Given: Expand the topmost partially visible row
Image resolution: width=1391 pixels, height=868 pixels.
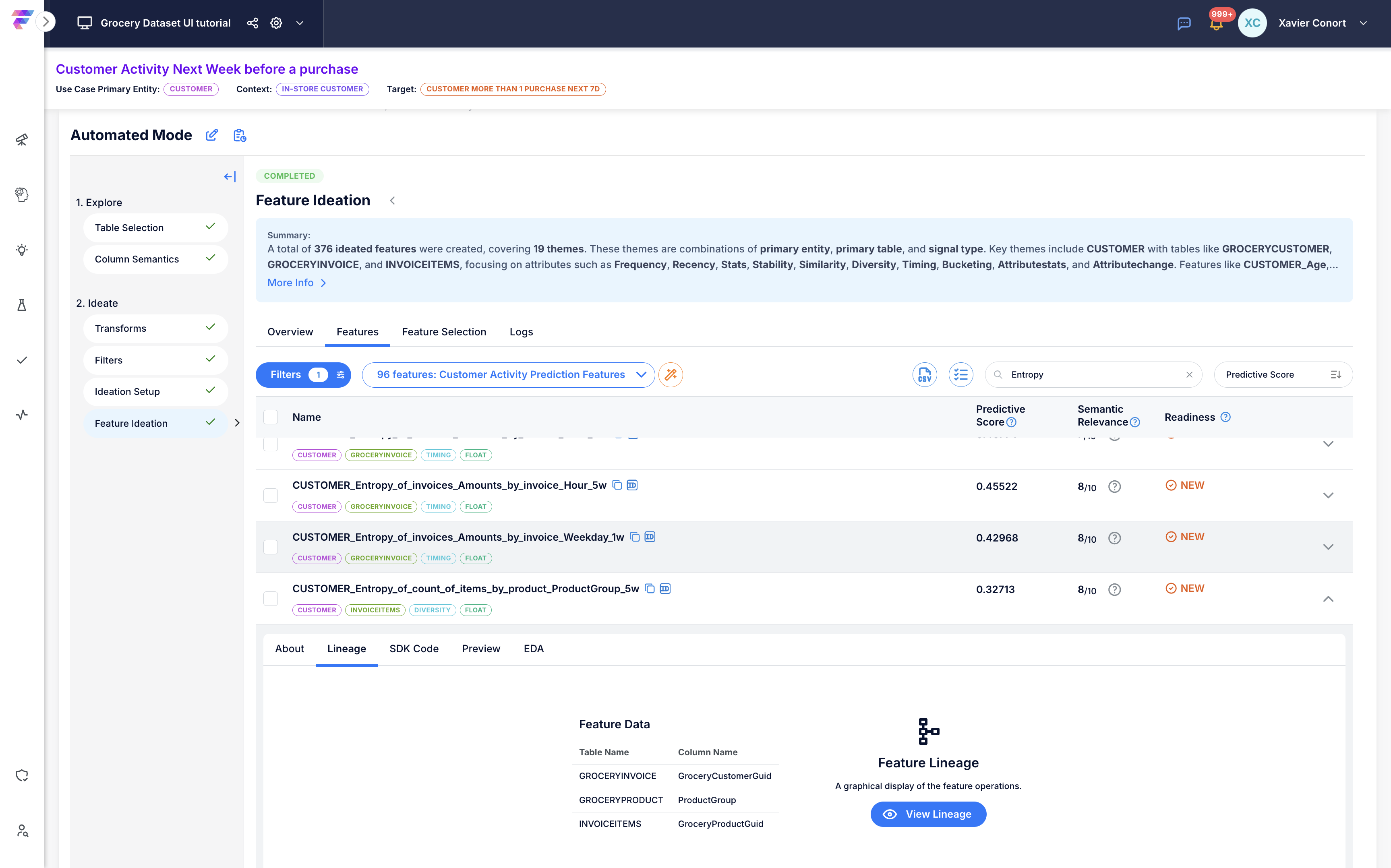Looking at the screenshot, I should tap(1328, 444).
